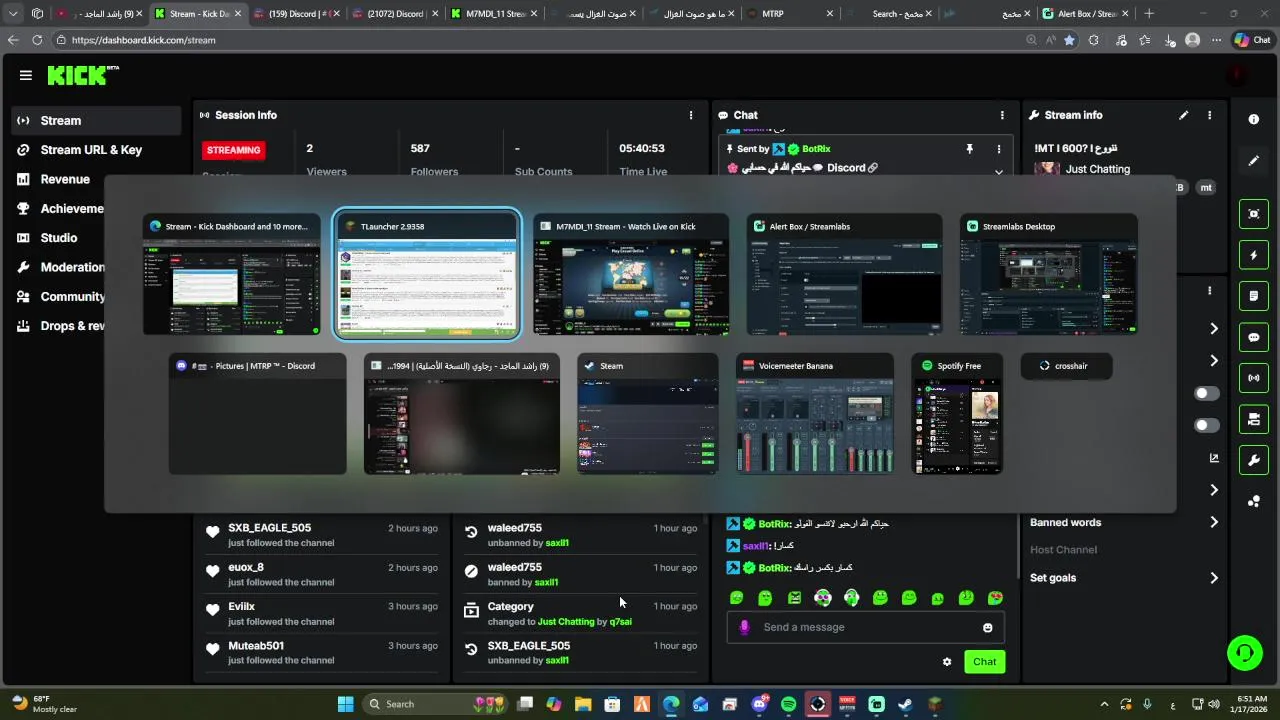Screen dimensions: 1280x720
Task: Open Steam from the taskbar
Action: (x=905, y=704)
